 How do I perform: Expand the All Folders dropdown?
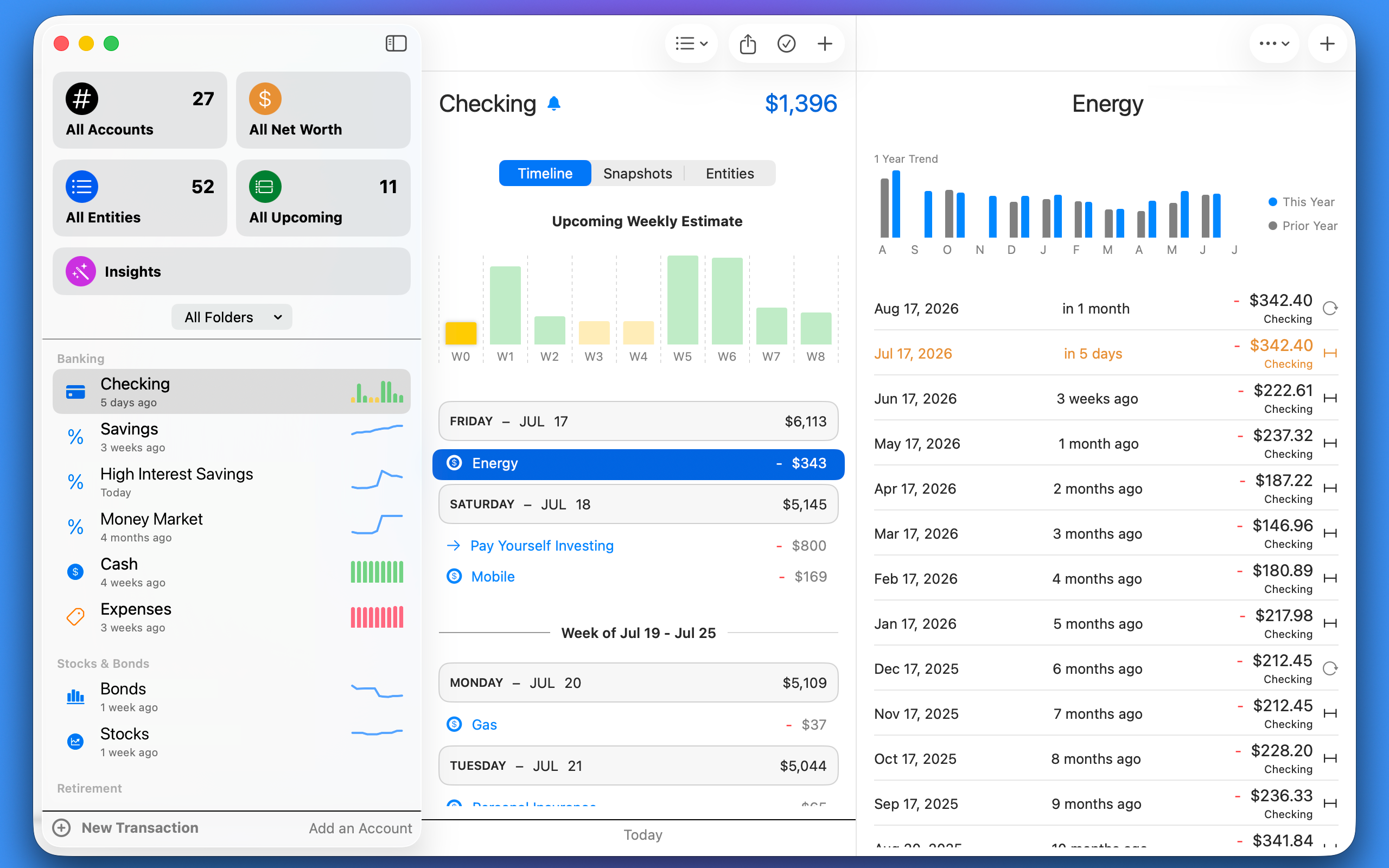(232, 317)
